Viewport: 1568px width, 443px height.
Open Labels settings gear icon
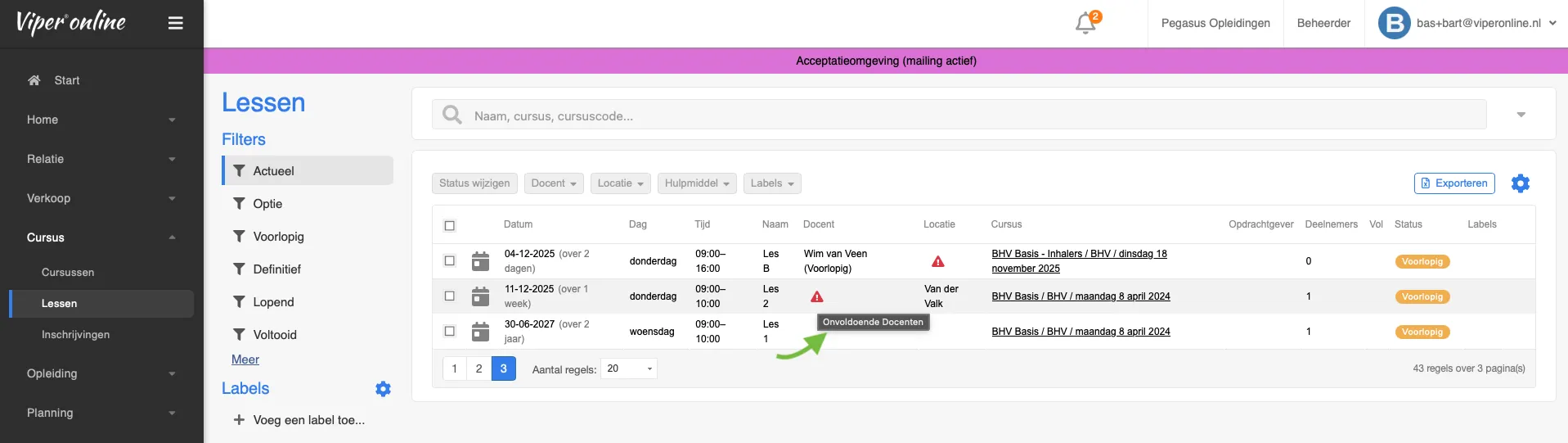tap(383, 389)
